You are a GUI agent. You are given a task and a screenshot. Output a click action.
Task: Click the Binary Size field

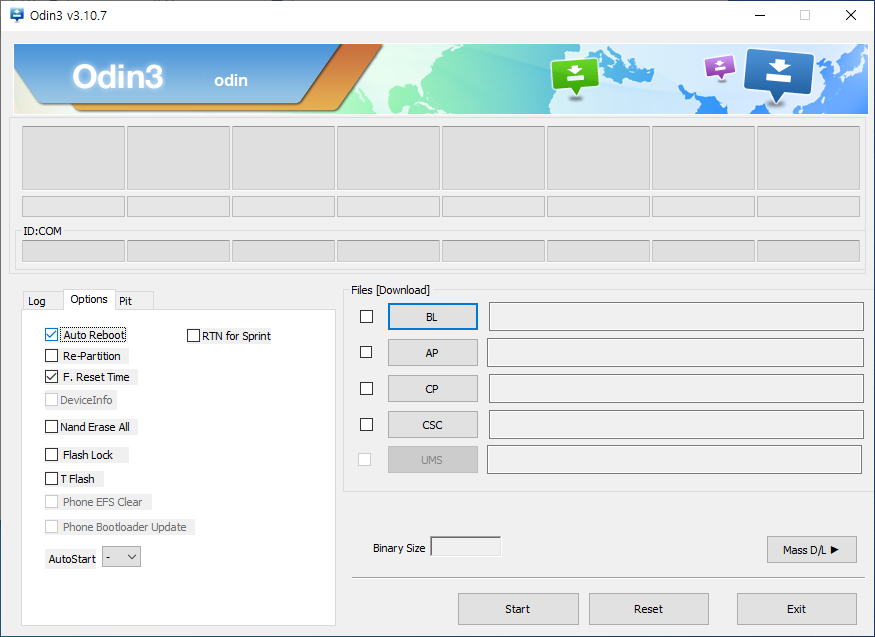pos(466,547)
